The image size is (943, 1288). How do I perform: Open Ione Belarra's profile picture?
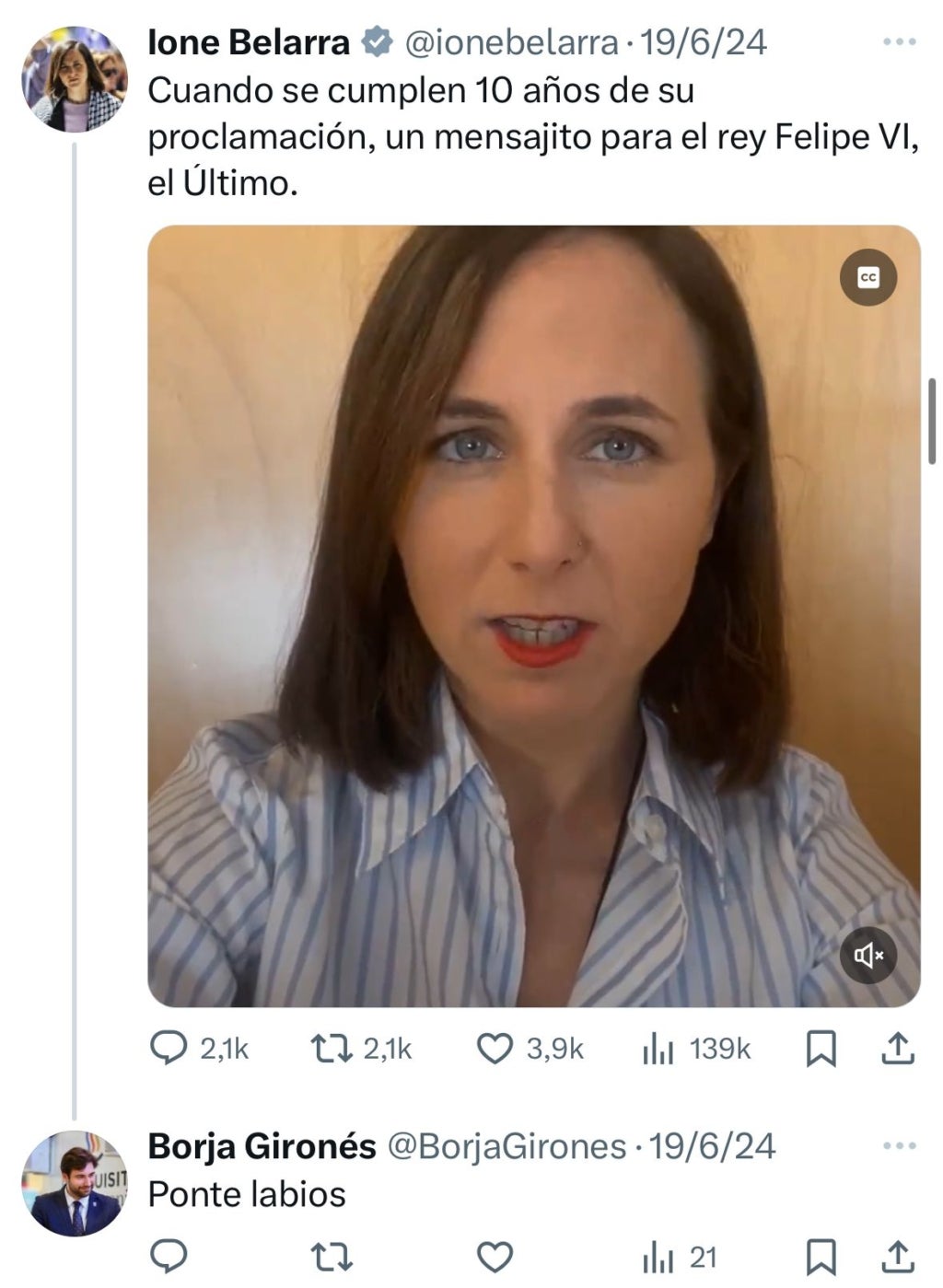(75, 79)
